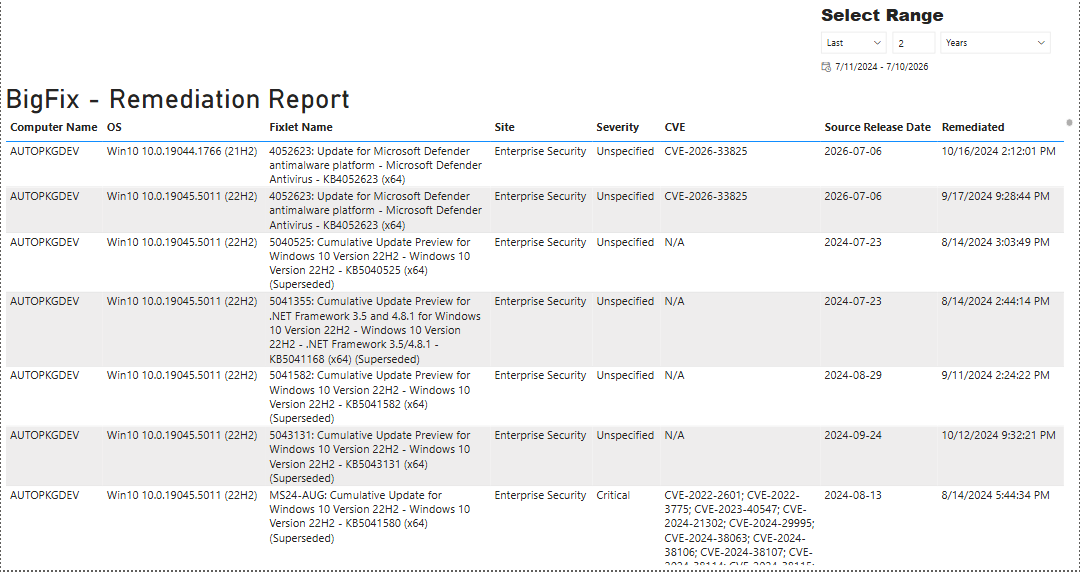1080x576 pixels.
Task: Click the fixlet '5043131: Cumulative Update Preview'
Action: coord(370,456)
